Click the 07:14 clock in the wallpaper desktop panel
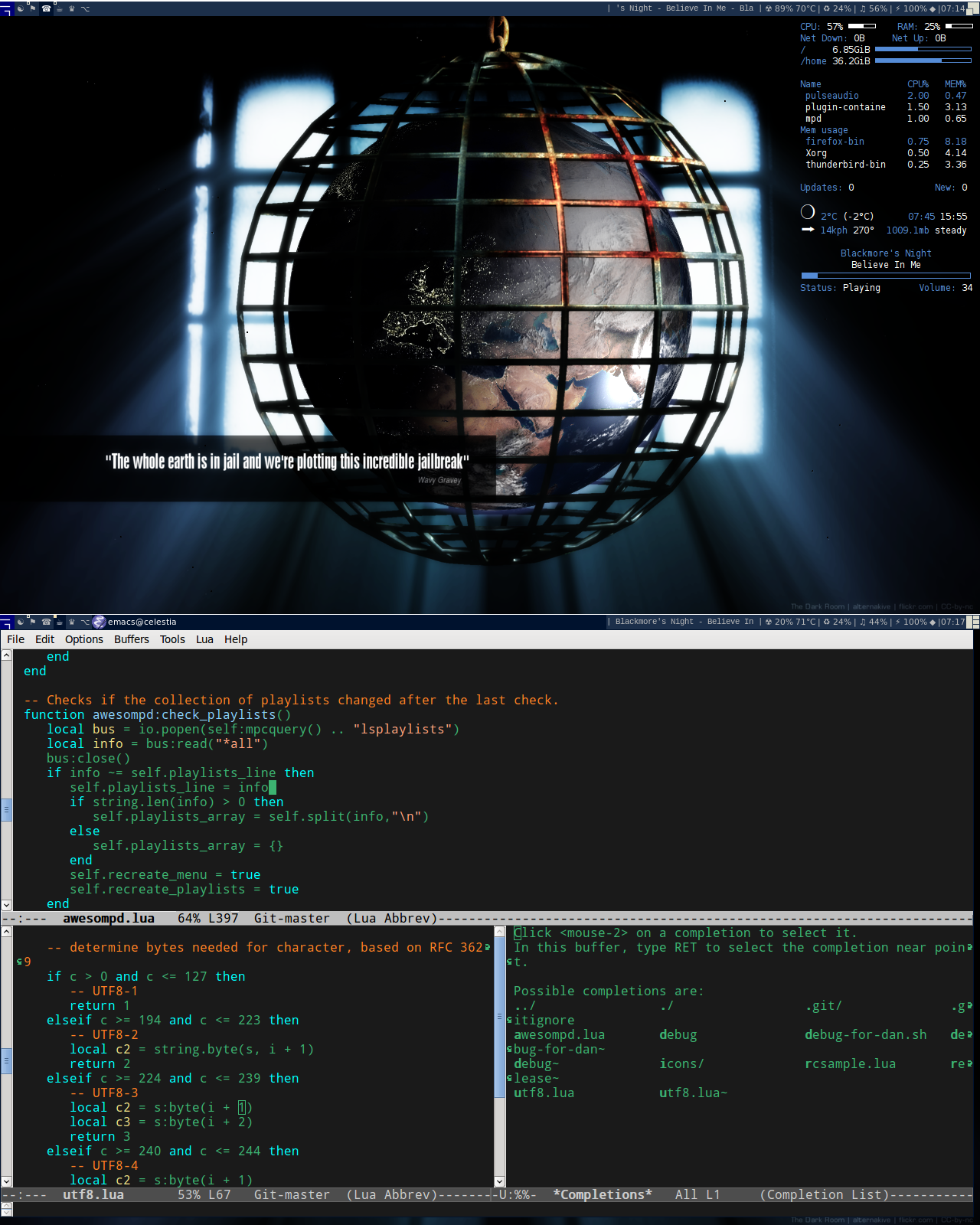This screenshot has height=1225, width=980. click(x=952, y=8)
